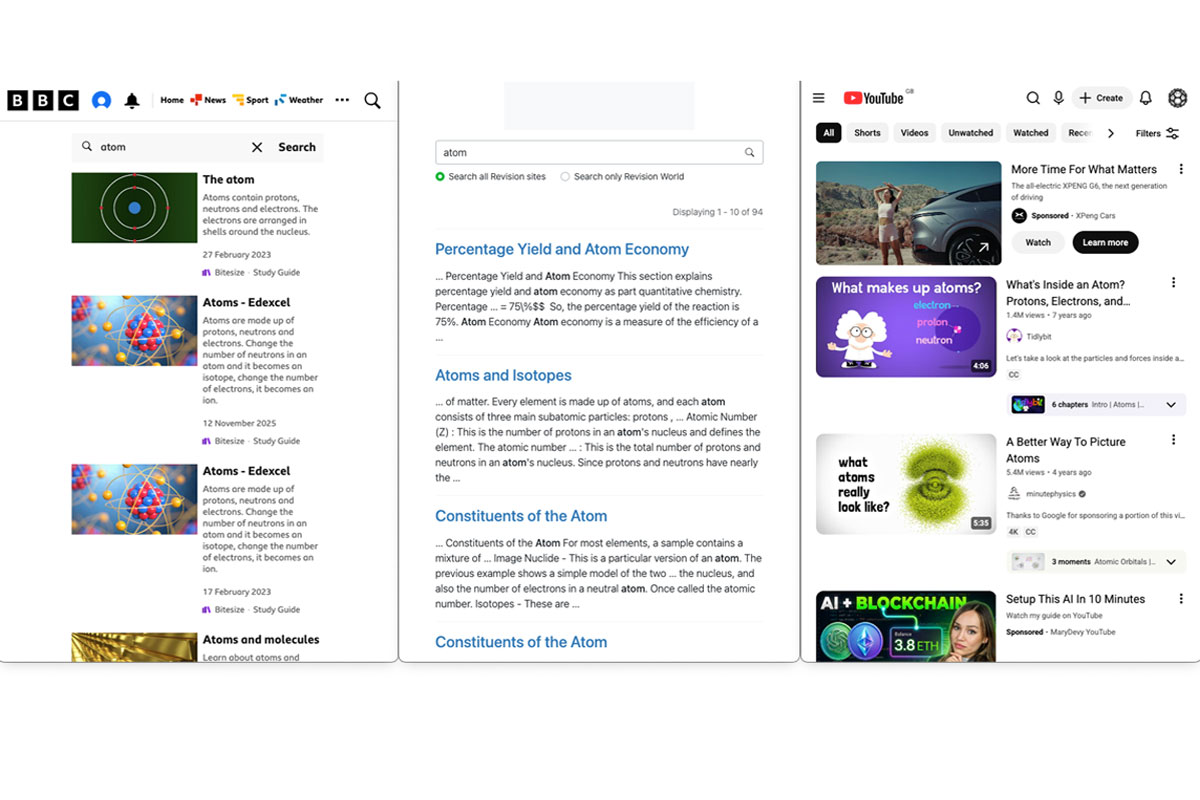1200x800 pixels.
Task: Open BBC more menu (three dots)
Action: pyautogui.click(x=342, y=100)
